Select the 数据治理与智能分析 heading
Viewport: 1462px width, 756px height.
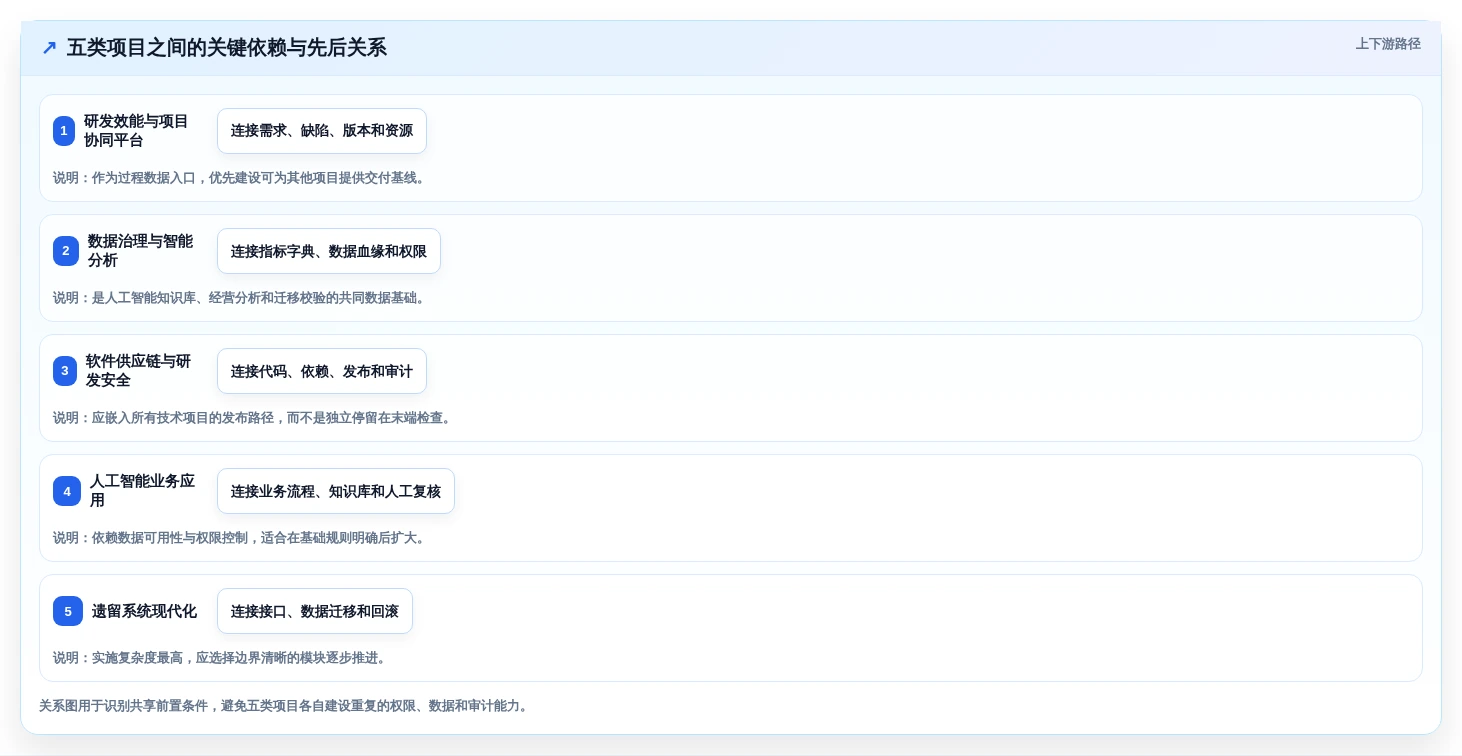coord(140,251)
